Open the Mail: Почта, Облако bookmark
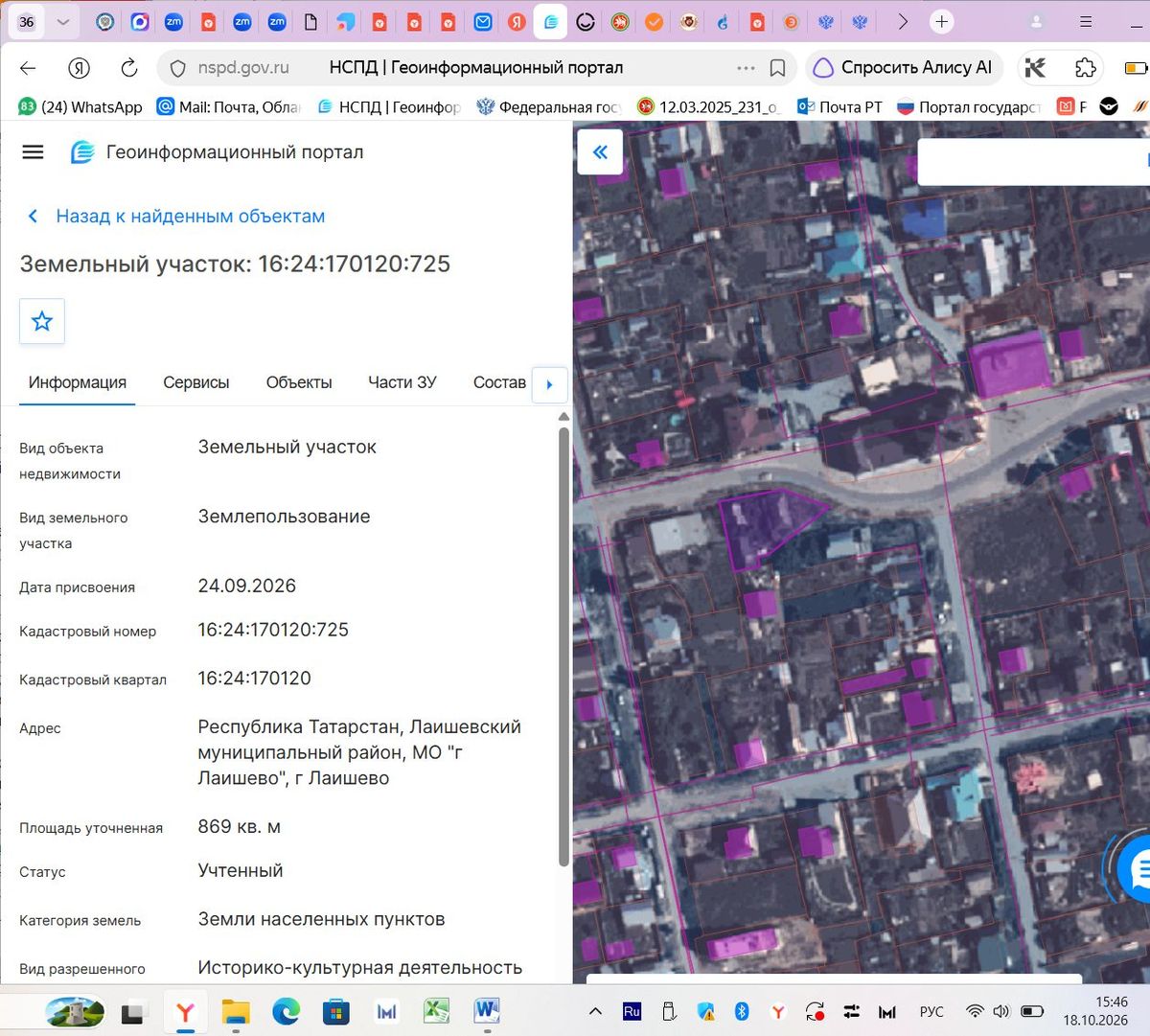Image resolution: width=1150 pixels, height=1036 pixels. pos(229,106)
